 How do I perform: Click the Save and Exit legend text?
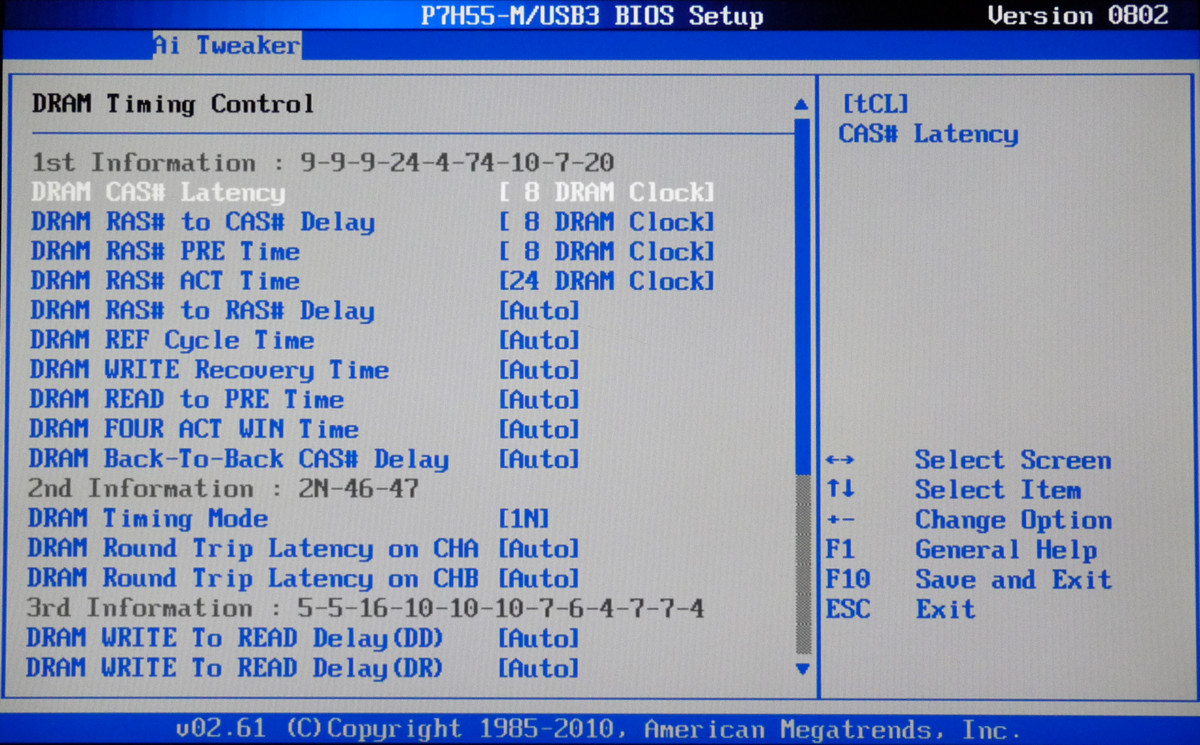(1013, 579)
